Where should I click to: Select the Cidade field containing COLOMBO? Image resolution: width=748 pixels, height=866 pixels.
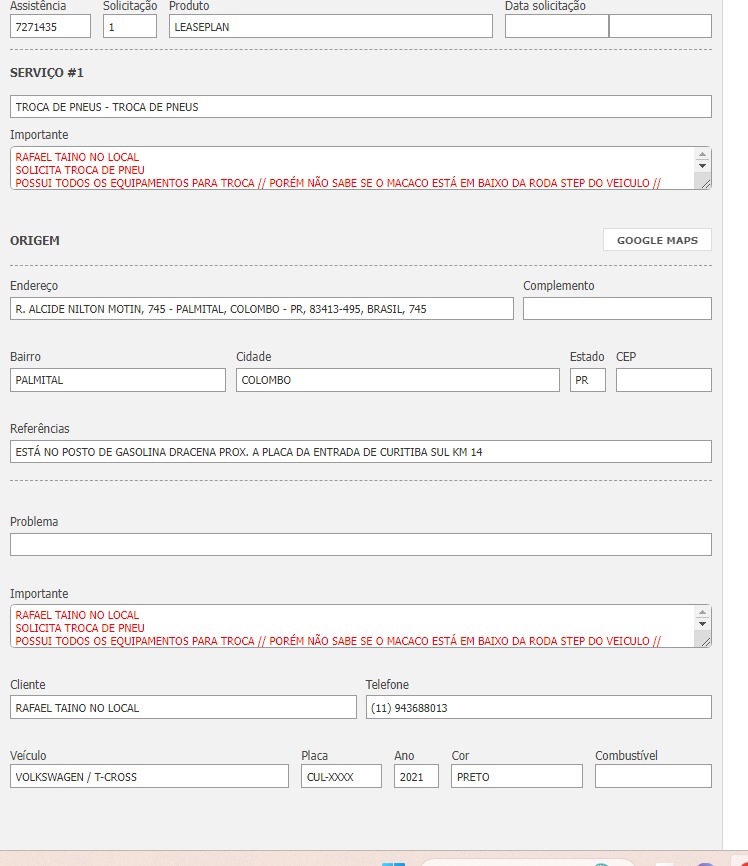tap(397, 380)
